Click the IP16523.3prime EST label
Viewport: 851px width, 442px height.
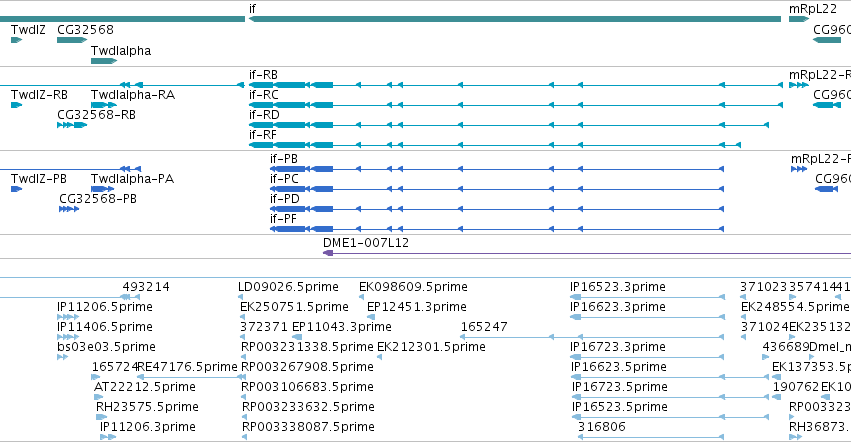pyautogui.click(x=618, y=287)
